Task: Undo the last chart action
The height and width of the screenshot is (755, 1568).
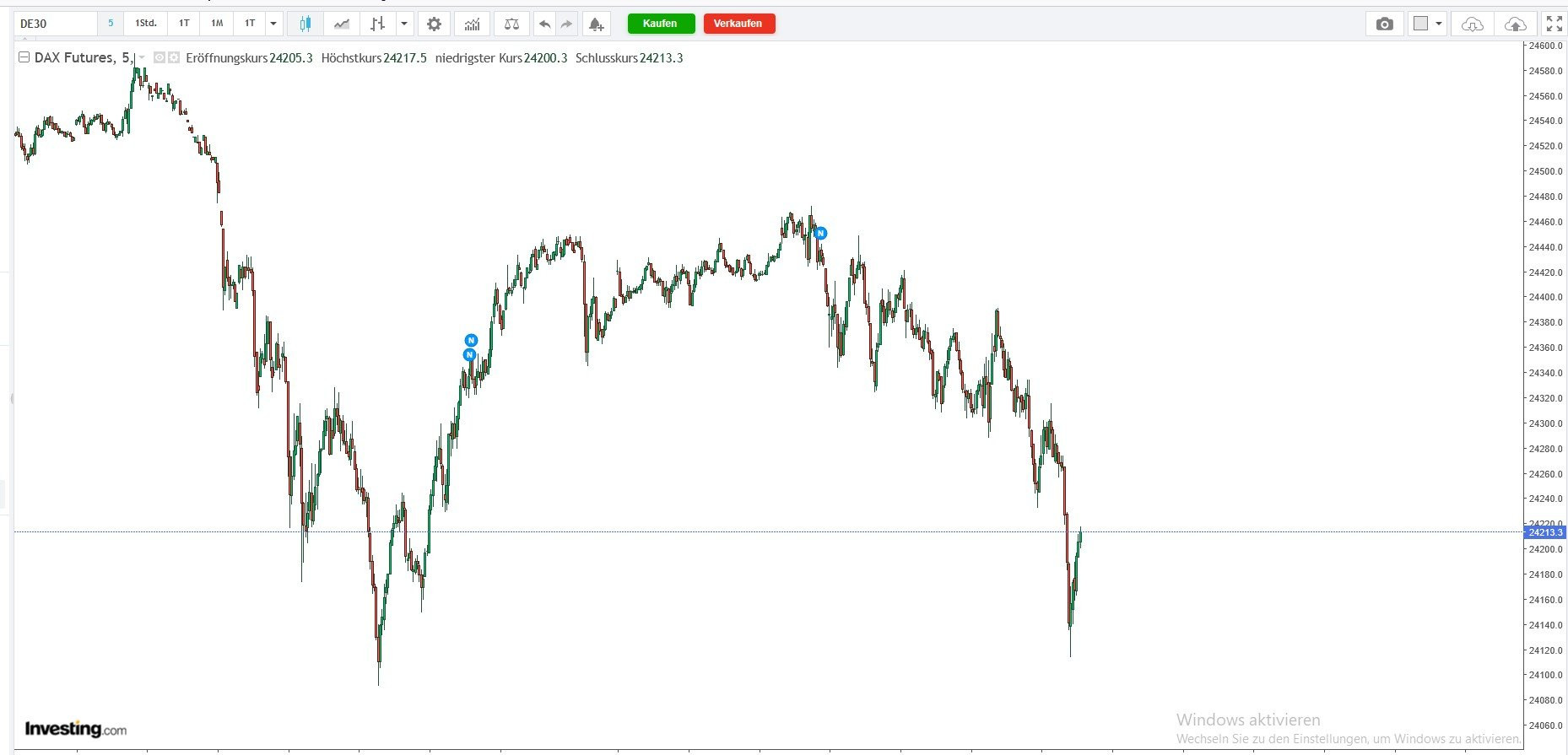Action: (x=545, y=24)
